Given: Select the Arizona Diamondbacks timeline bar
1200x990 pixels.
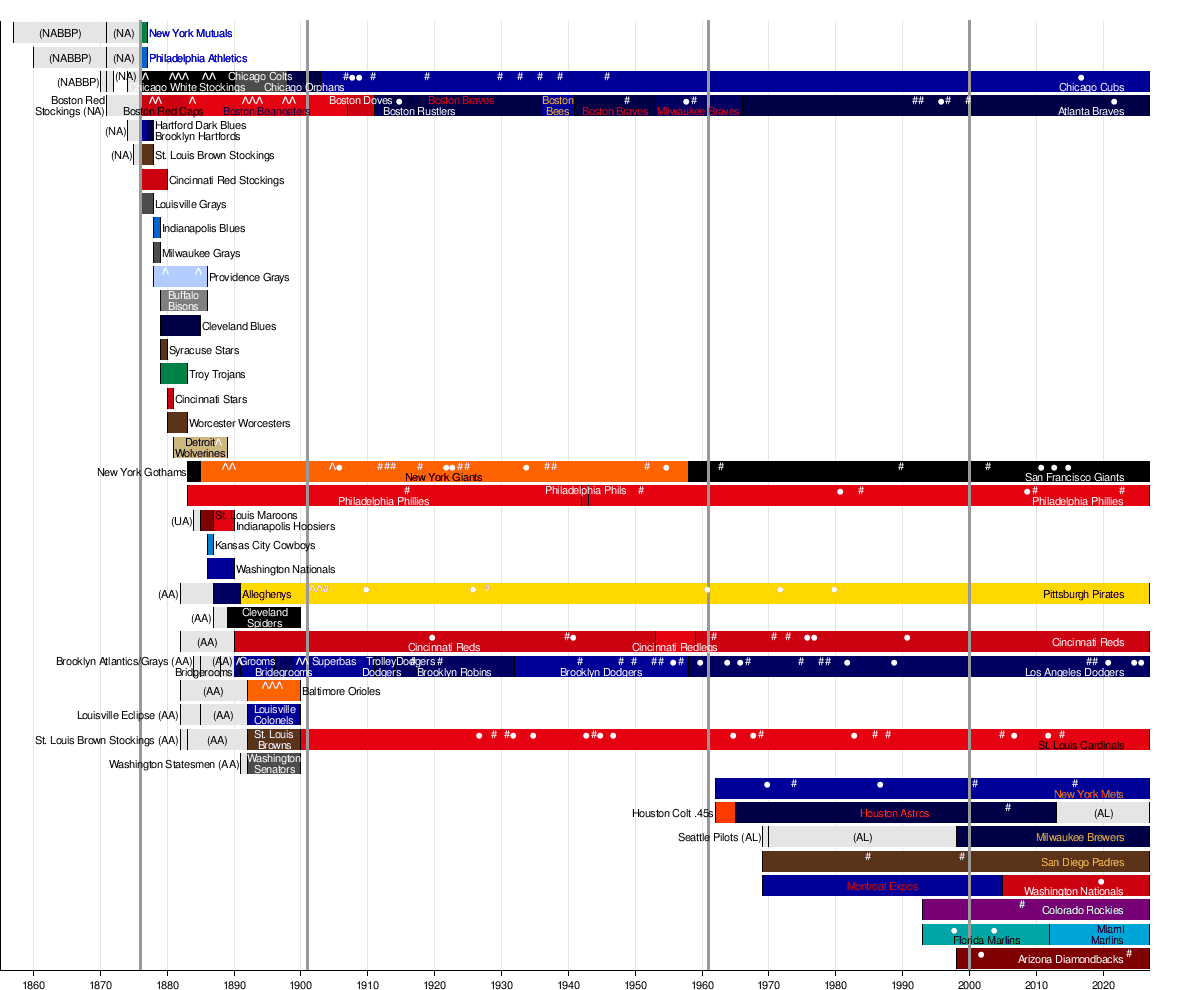Looking at the screenshot, I should point(1053,959).
